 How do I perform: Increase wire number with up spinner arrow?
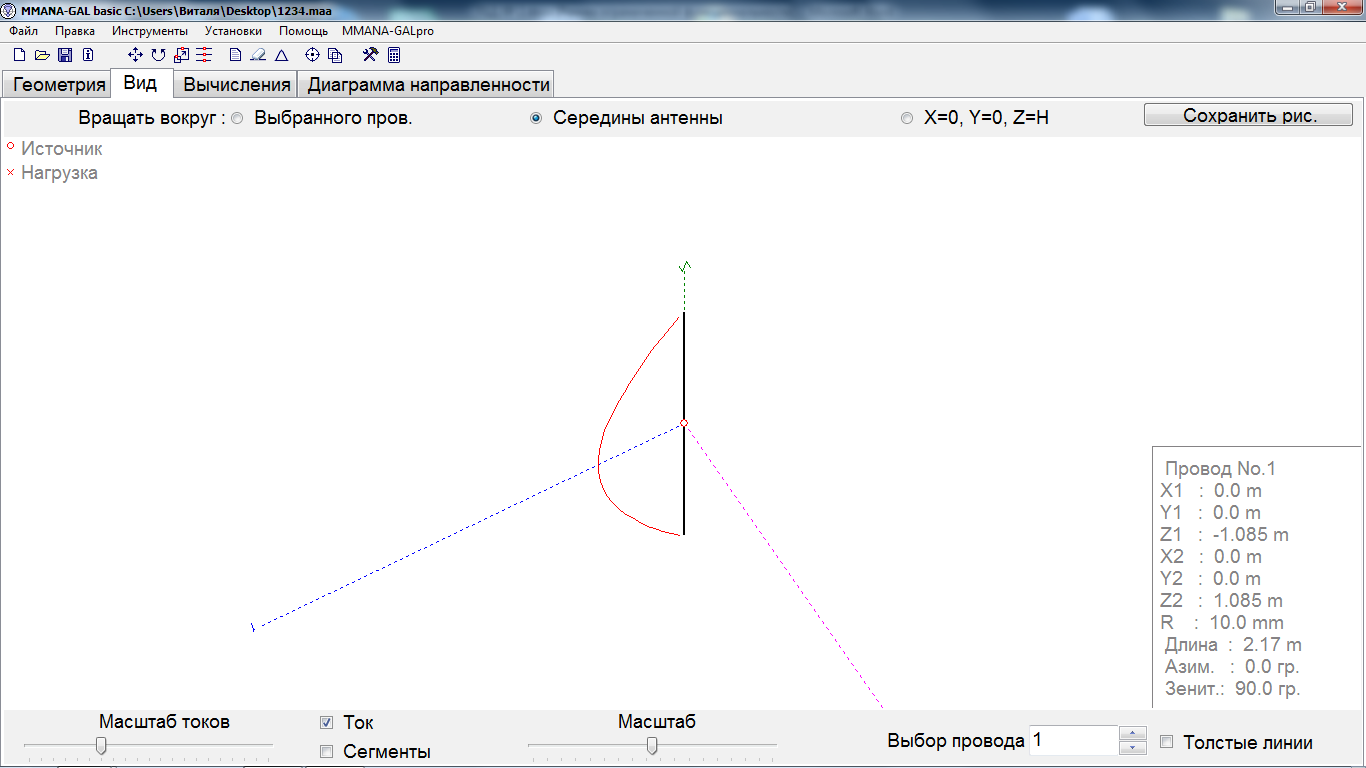[1132, 733]
